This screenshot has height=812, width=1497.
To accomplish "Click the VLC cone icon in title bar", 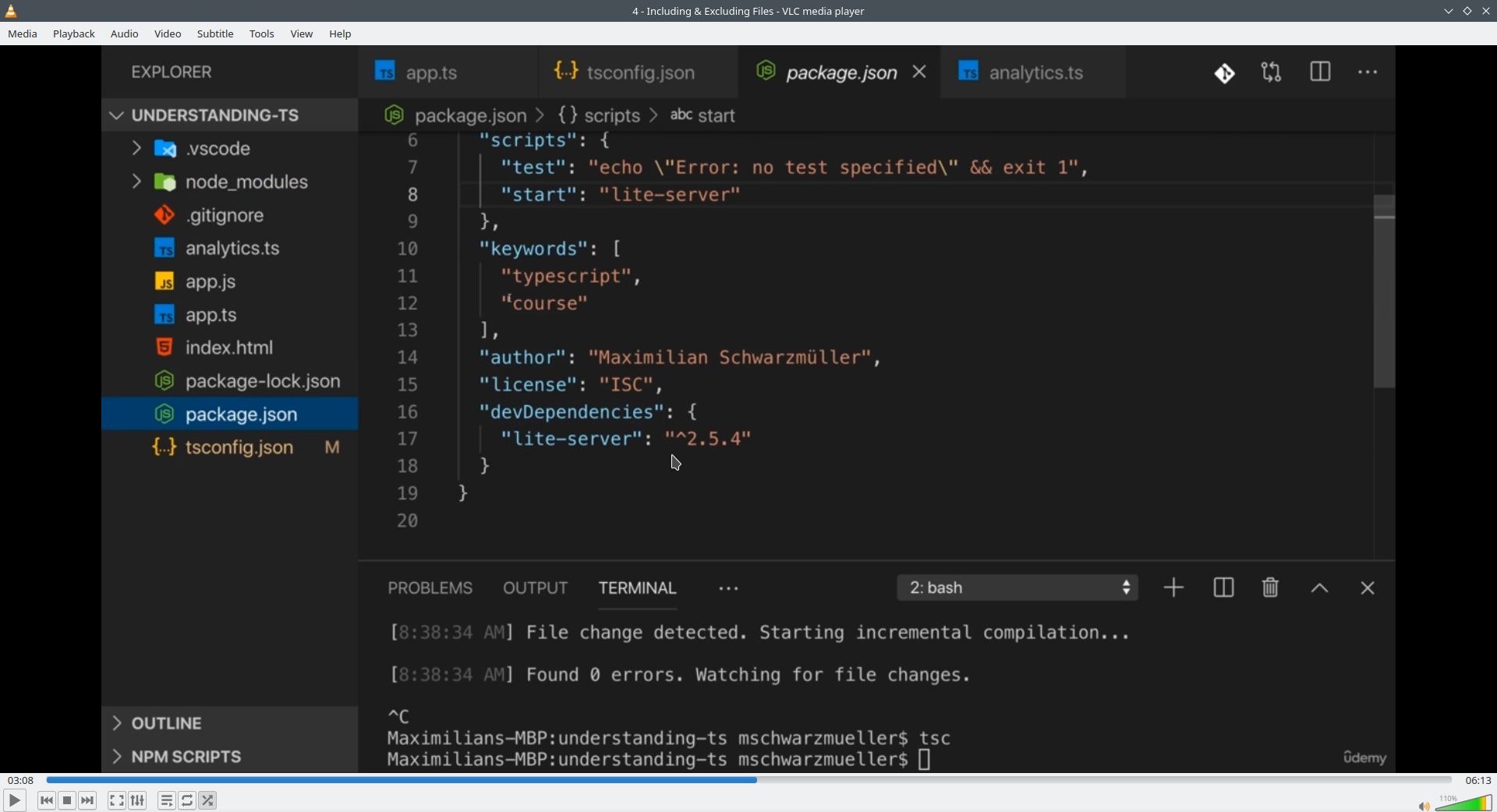I will (12, 11).
